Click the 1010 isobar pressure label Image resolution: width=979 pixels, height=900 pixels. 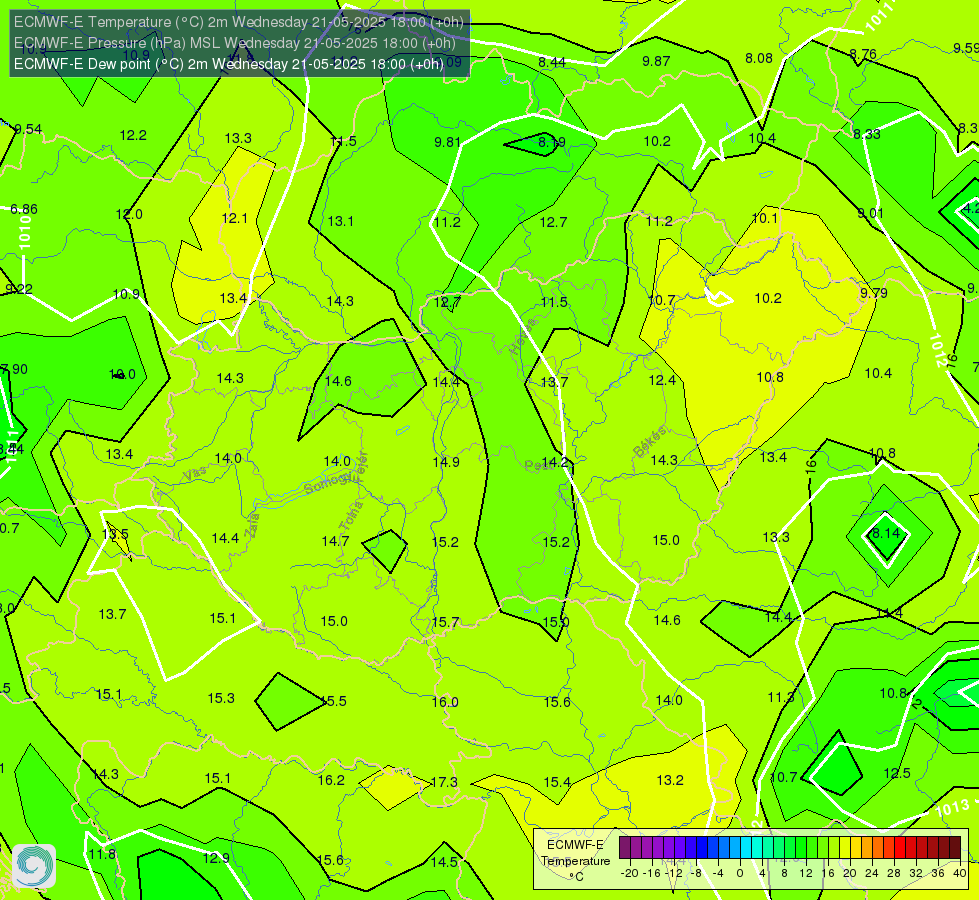25,233
